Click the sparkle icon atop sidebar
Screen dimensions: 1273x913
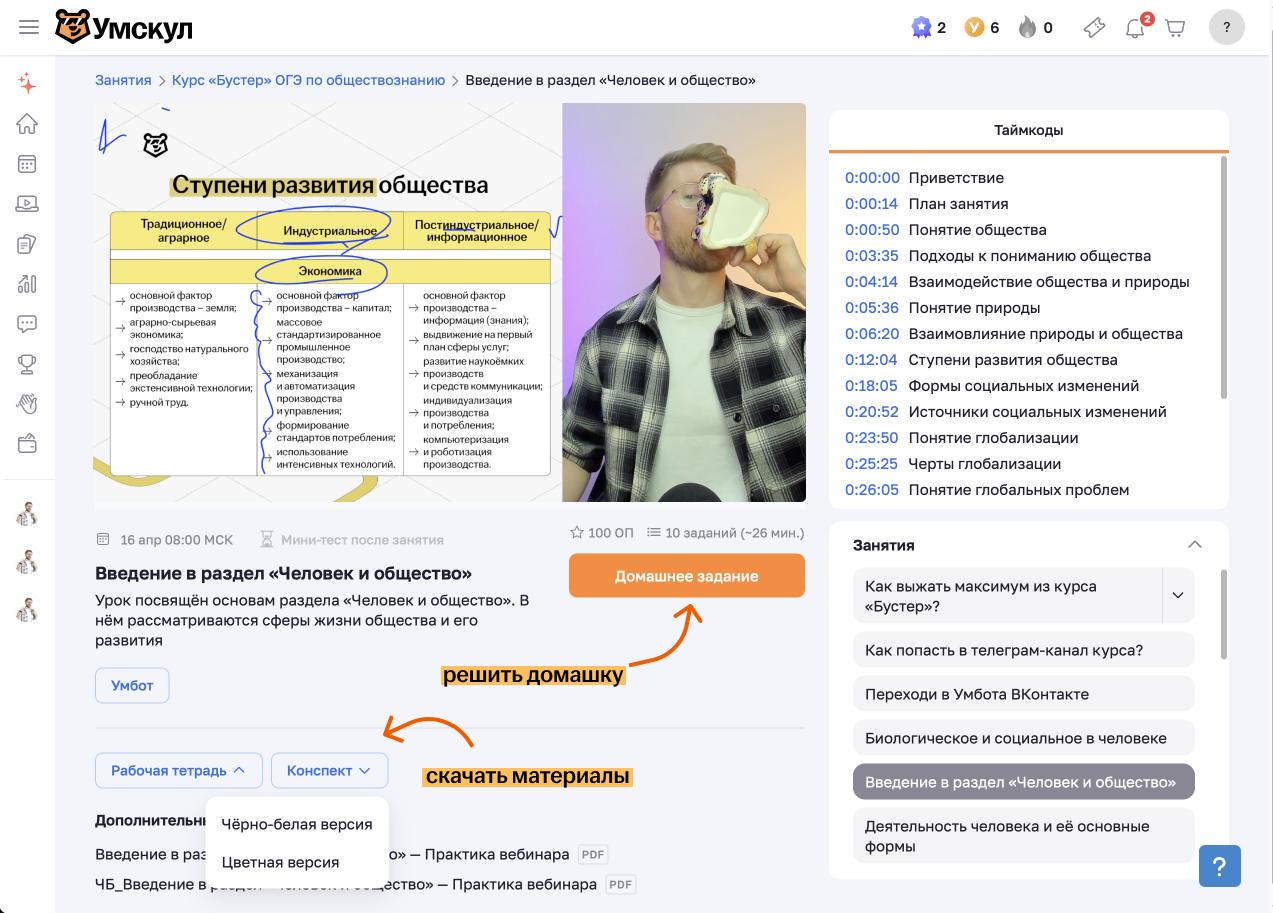(27, 83)
